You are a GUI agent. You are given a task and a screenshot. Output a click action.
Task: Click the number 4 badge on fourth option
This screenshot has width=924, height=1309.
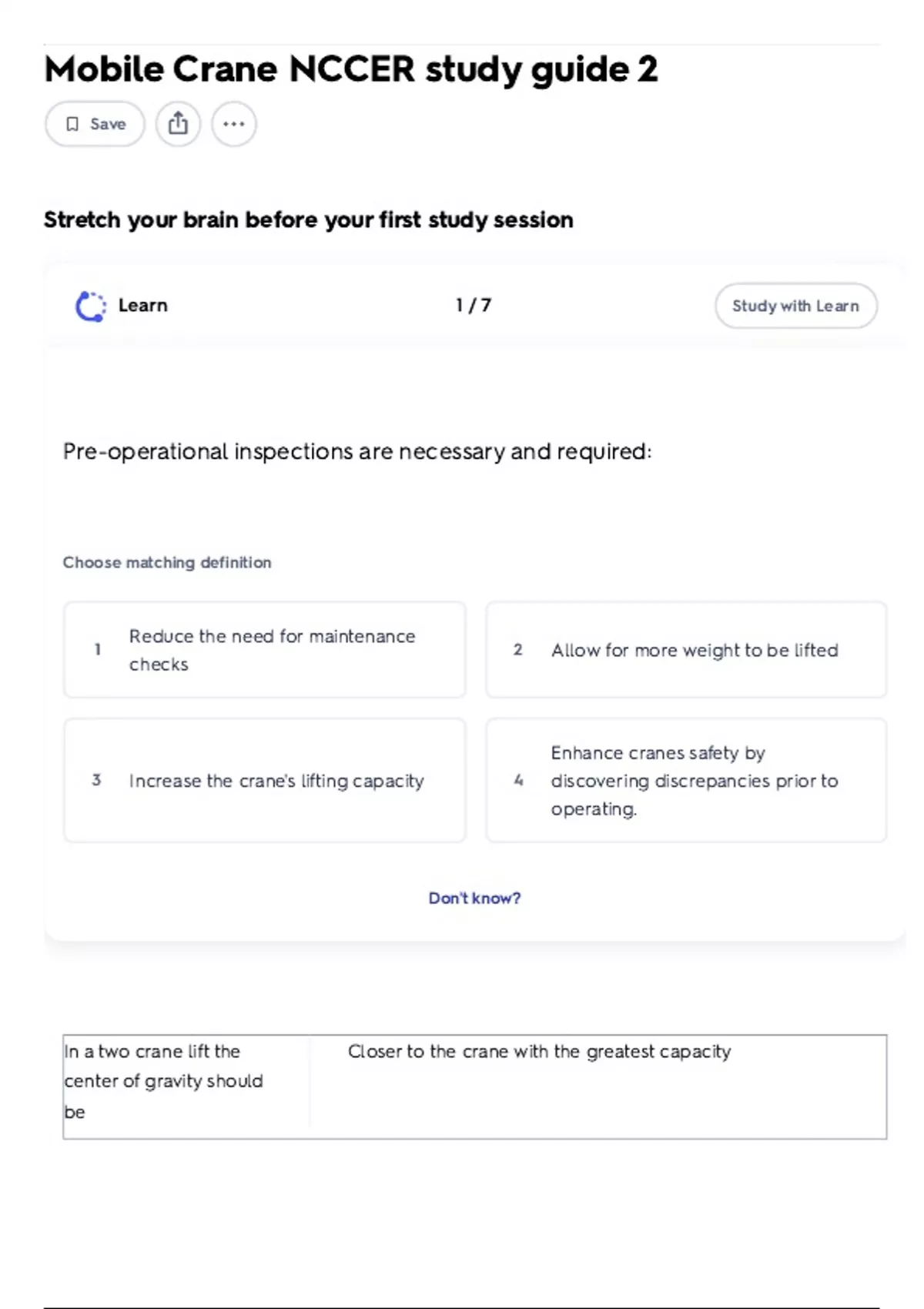tap(518, 780)
